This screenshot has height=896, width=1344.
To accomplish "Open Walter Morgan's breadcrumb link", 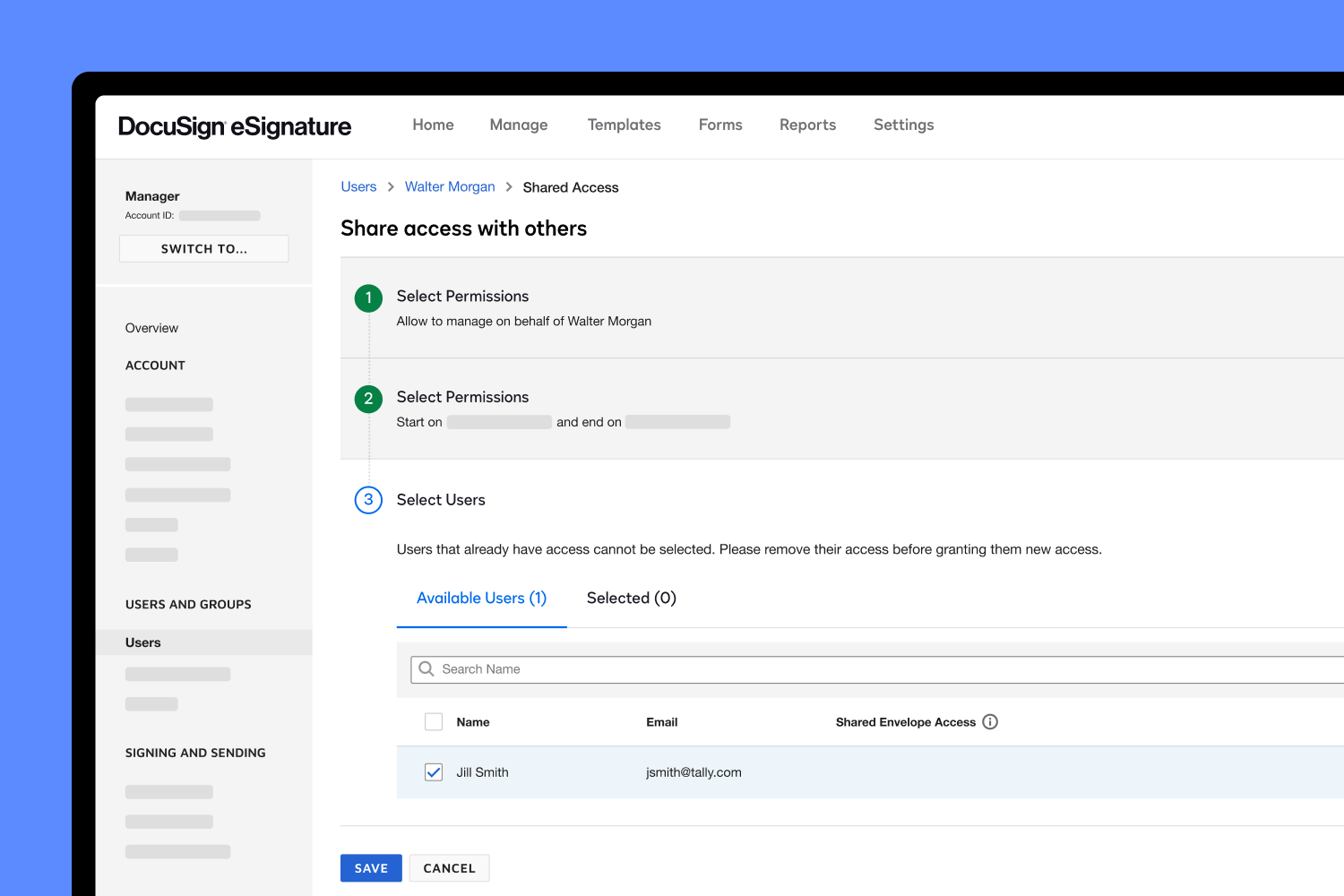I will (x=450, y=186).
